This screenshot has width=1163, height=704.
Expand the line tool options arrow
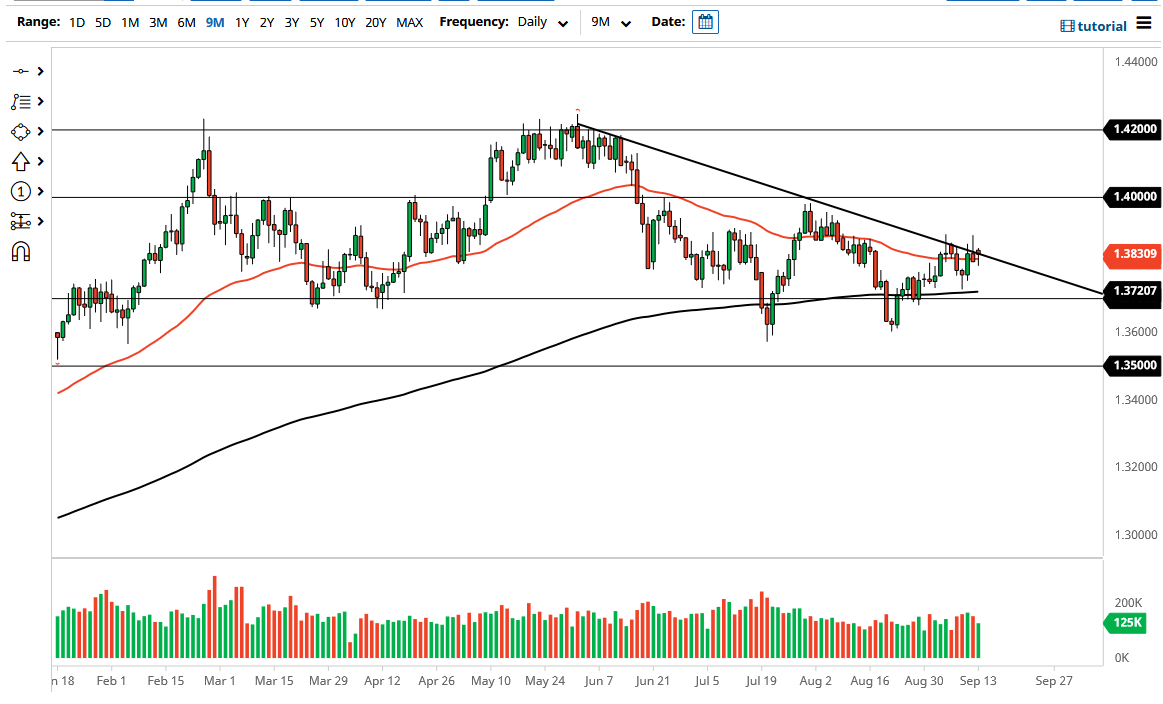[x=41, y=71]
